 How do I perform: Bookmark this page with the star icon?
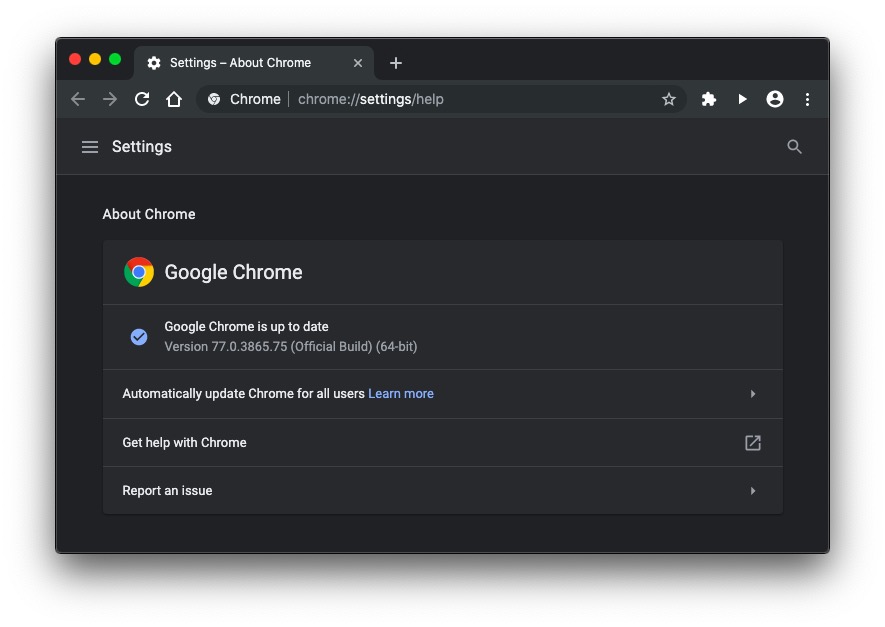[x=669, y=99]
